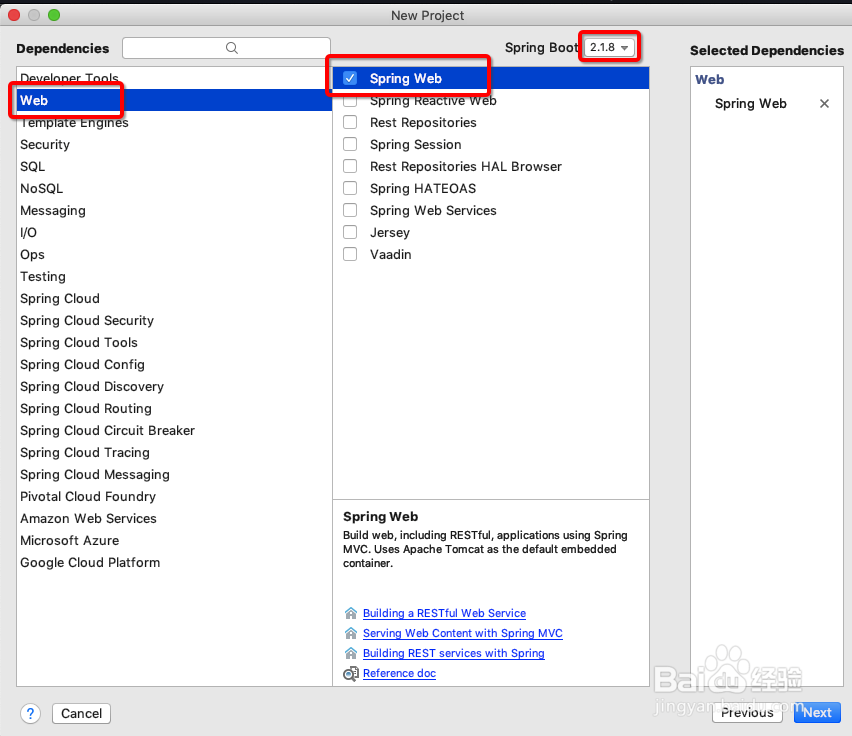Select the Testing category
Viewport: 852px width, 736px height.
174,276
